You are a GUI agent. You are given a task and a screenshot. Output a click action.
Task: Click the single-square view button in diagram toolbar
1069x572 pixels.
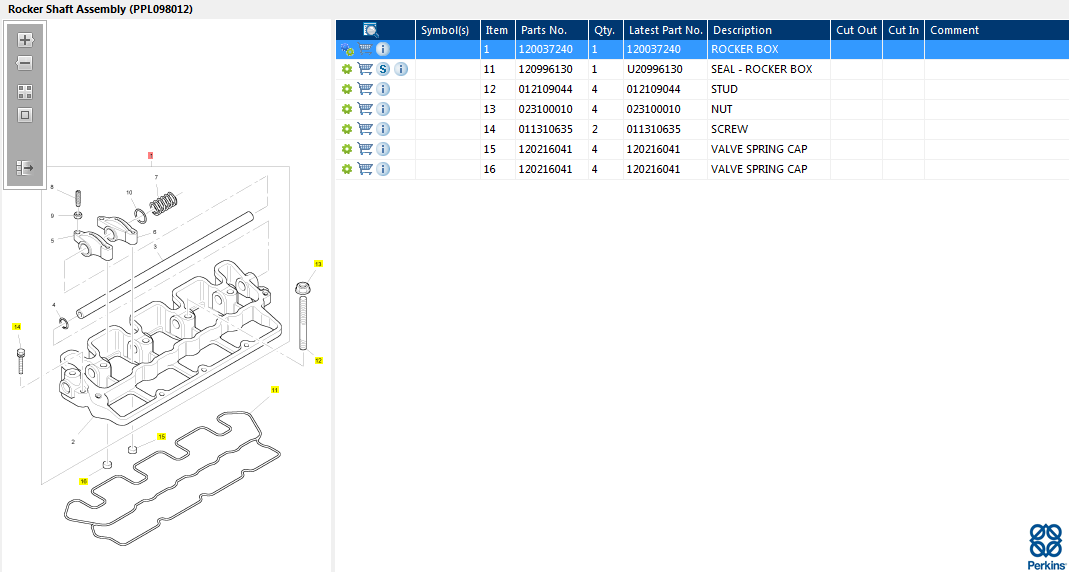(25, 115)
